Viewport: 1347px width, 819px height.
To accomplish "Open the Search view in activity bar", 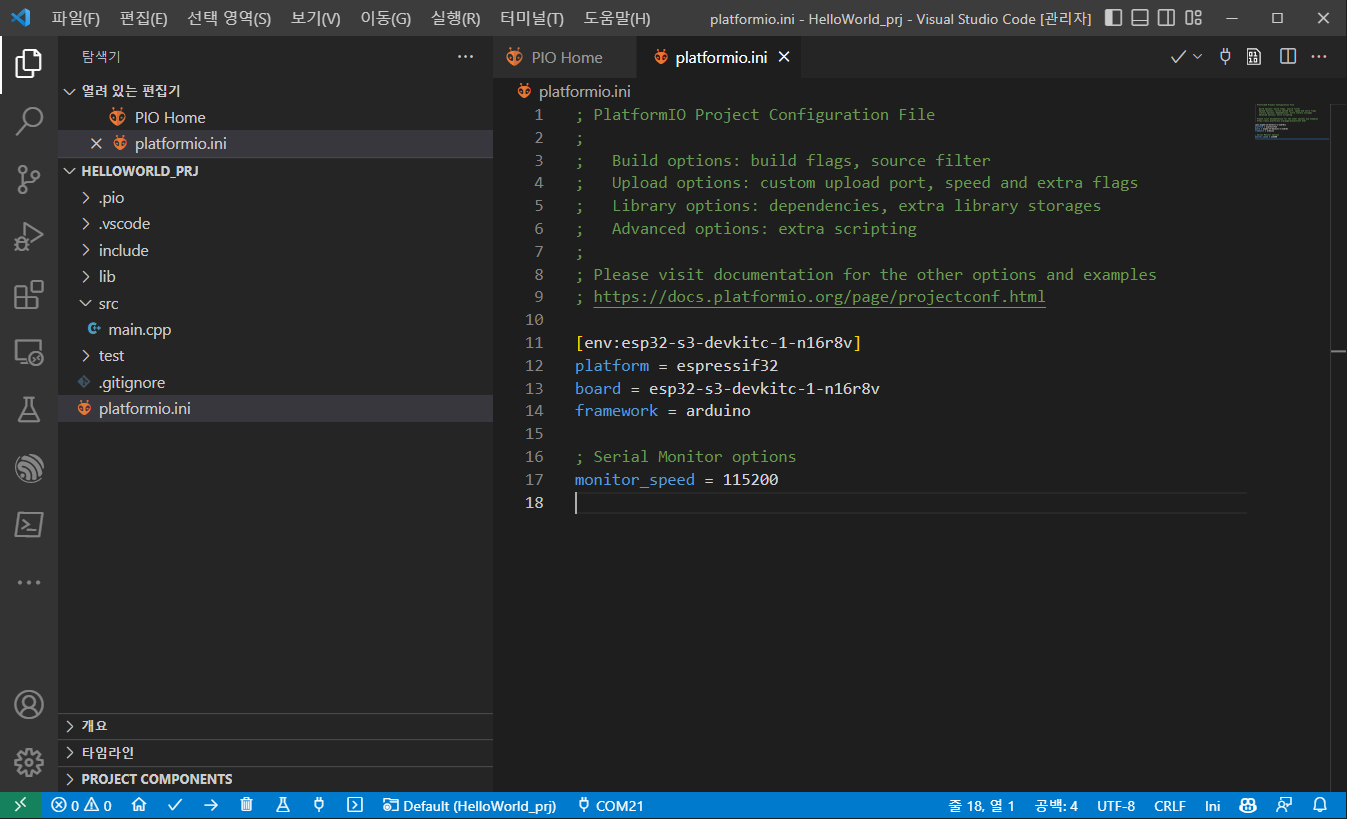I will tap(29, 122).
